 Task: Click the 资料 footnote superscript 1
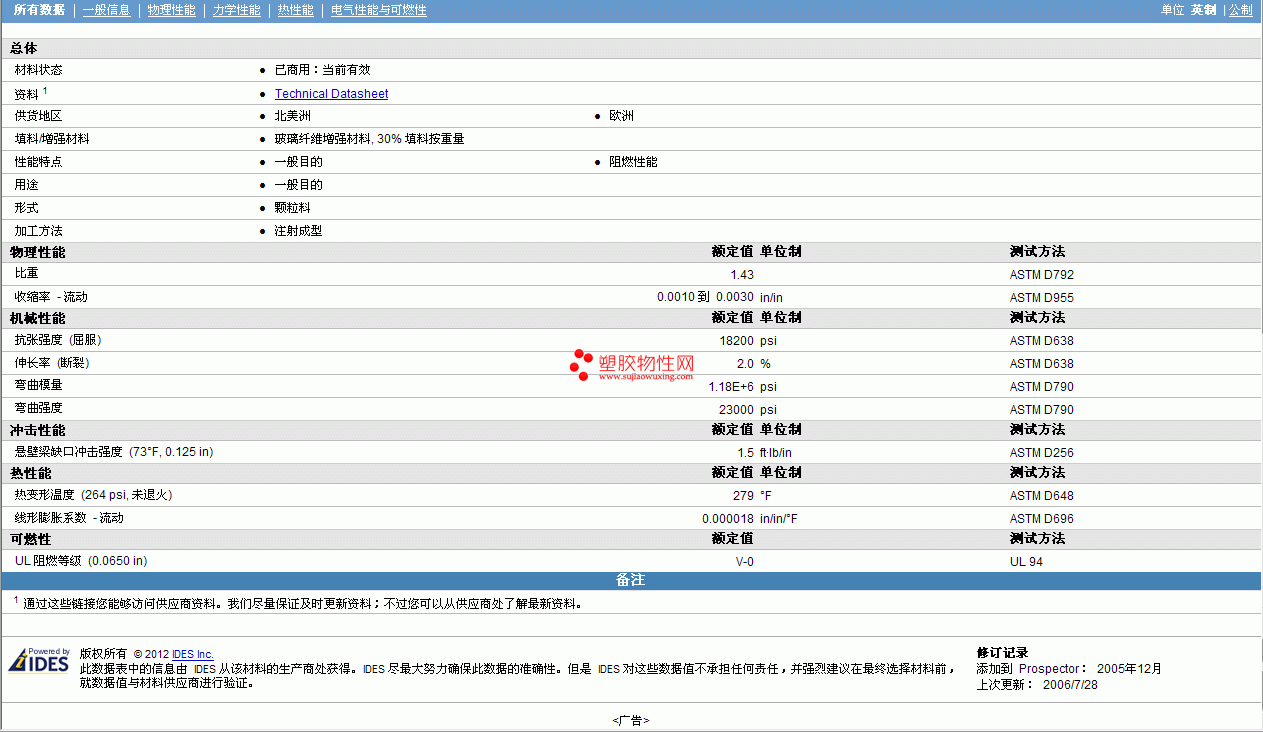click(x=45, y=90)
